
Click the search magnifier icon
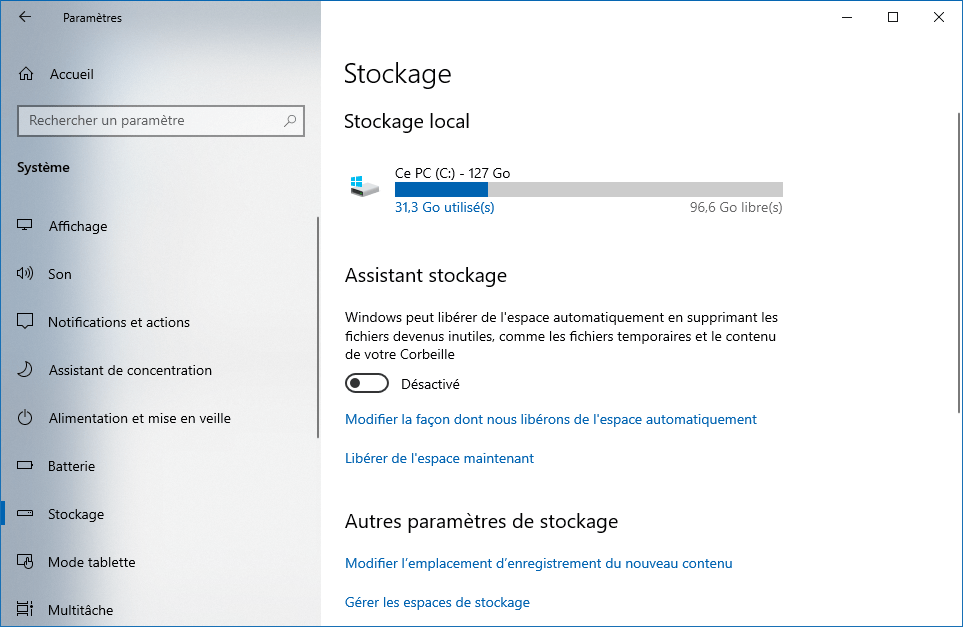click(290, 121)
